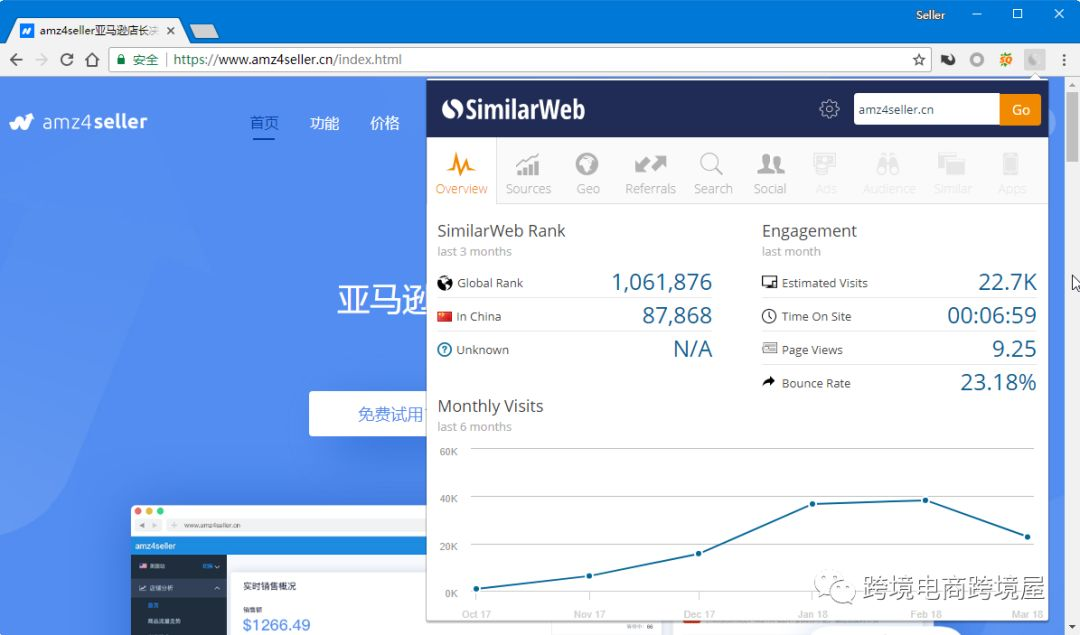Screen dimensions: 1080x635
Task: Switch to the Referrals tab
Action: pyautogui.click(x=650, y=173)
